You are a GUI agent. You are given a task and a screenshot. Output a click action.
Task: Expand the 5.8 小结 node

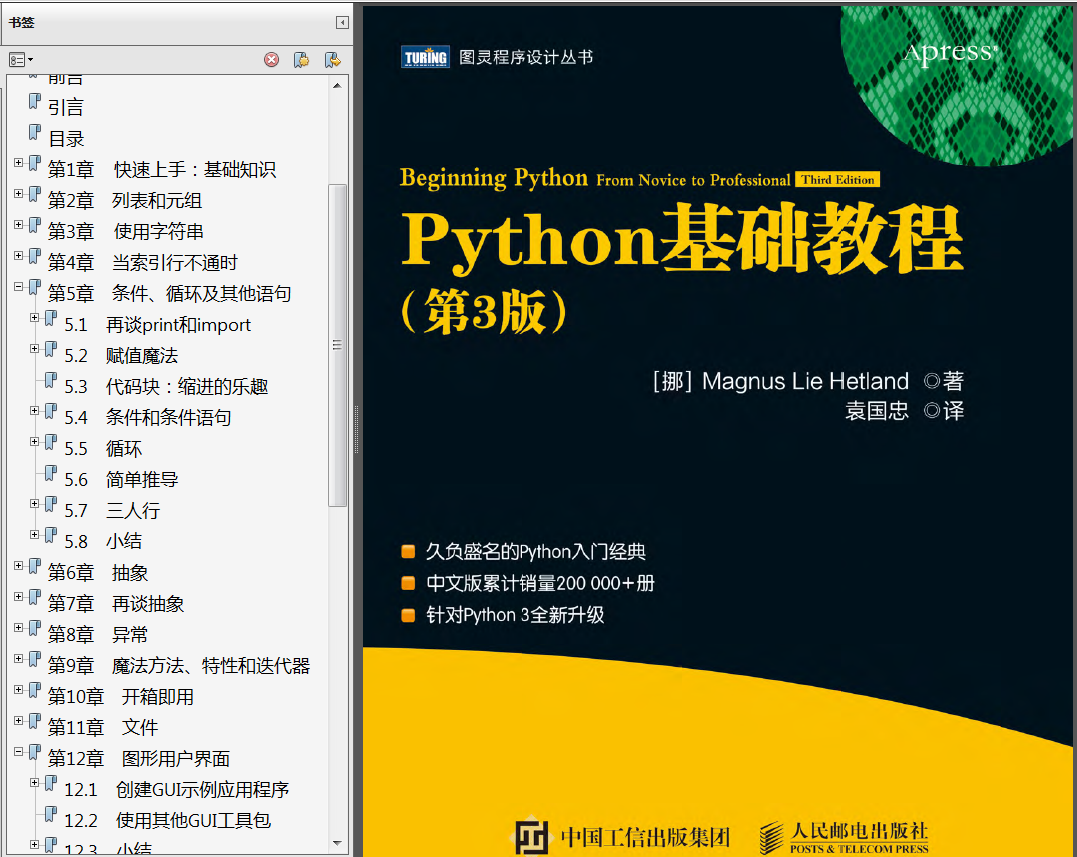click(34, 534)
